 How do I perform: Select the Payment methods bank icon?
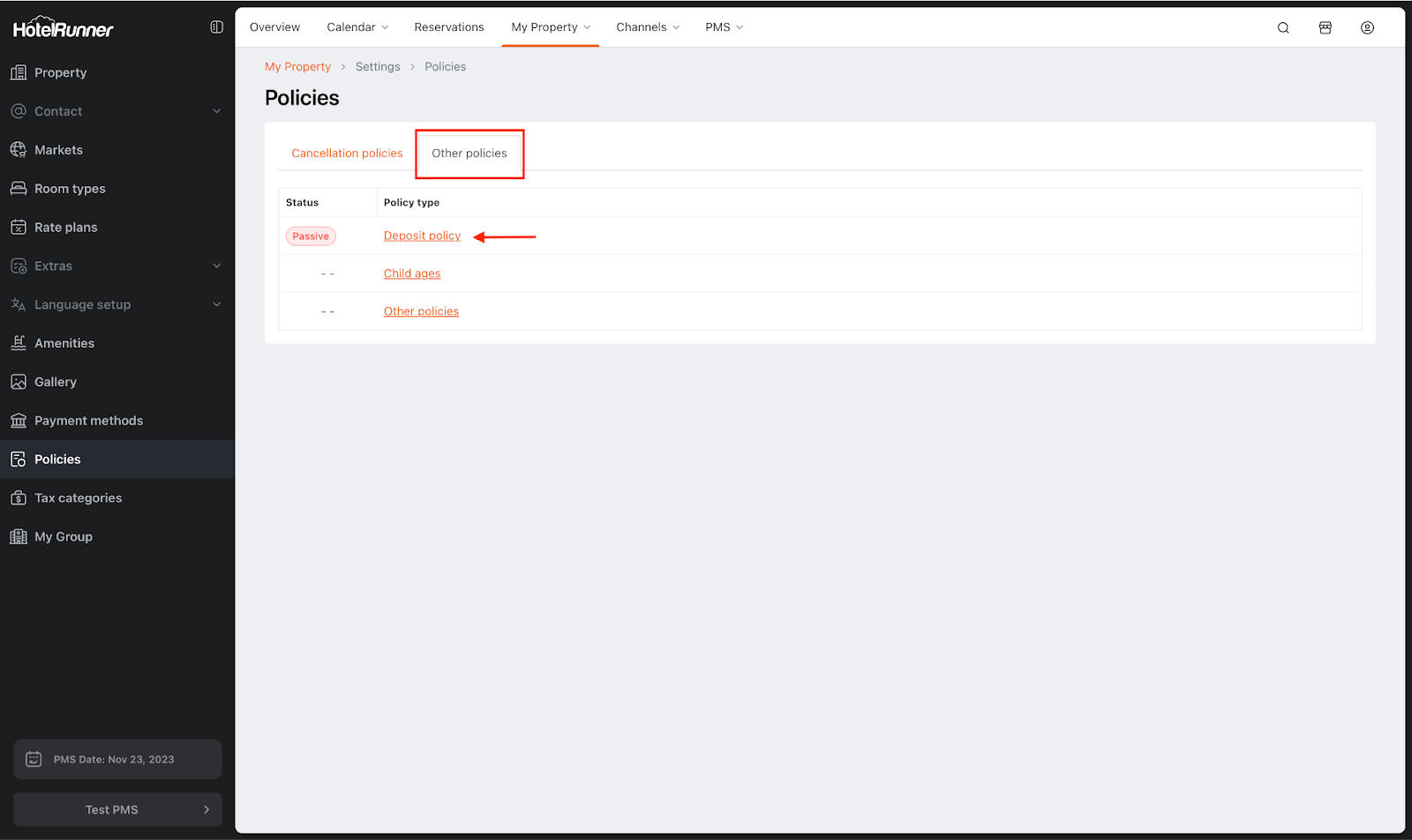tap(19, 421)
